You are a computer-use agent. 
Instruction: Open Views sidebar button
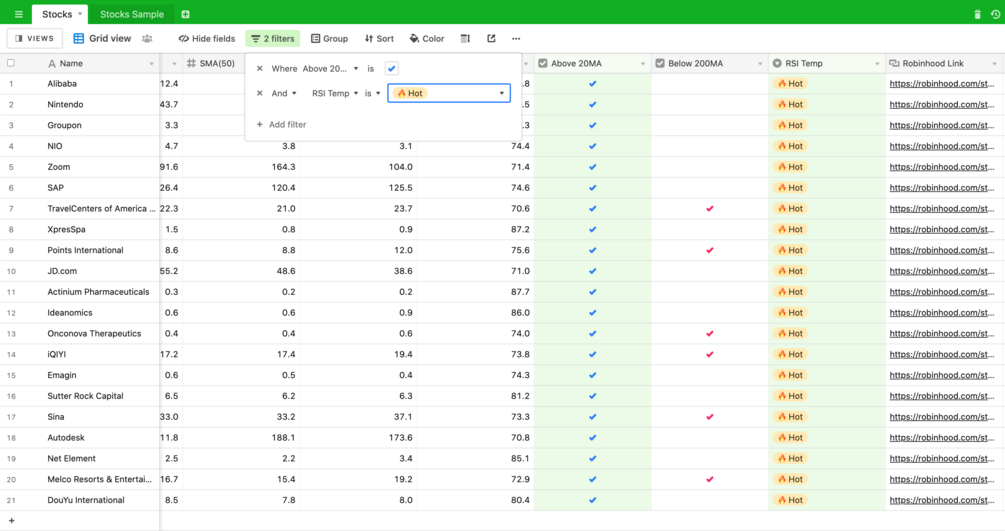tap(35, 38)
